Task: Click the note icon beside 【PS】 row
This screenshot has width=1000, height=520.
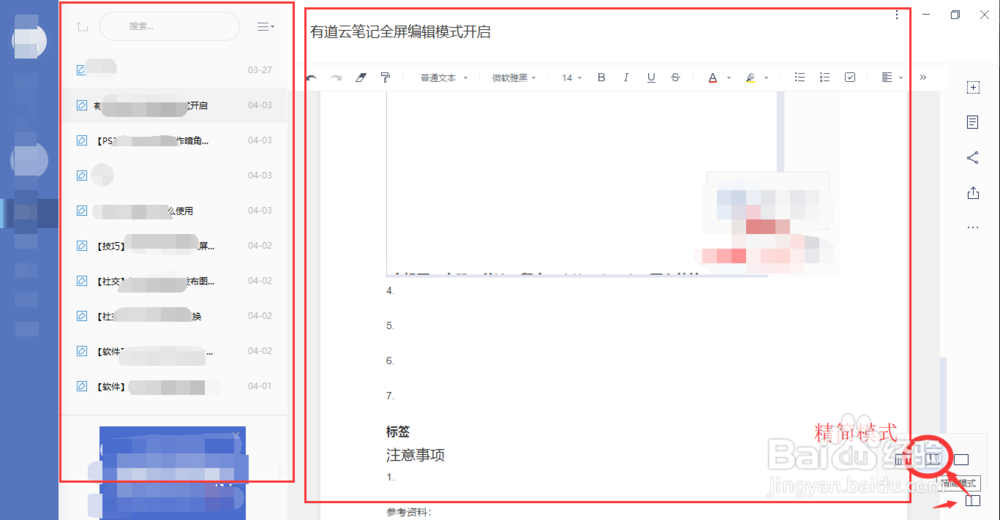Action: [x=82, y=140]
